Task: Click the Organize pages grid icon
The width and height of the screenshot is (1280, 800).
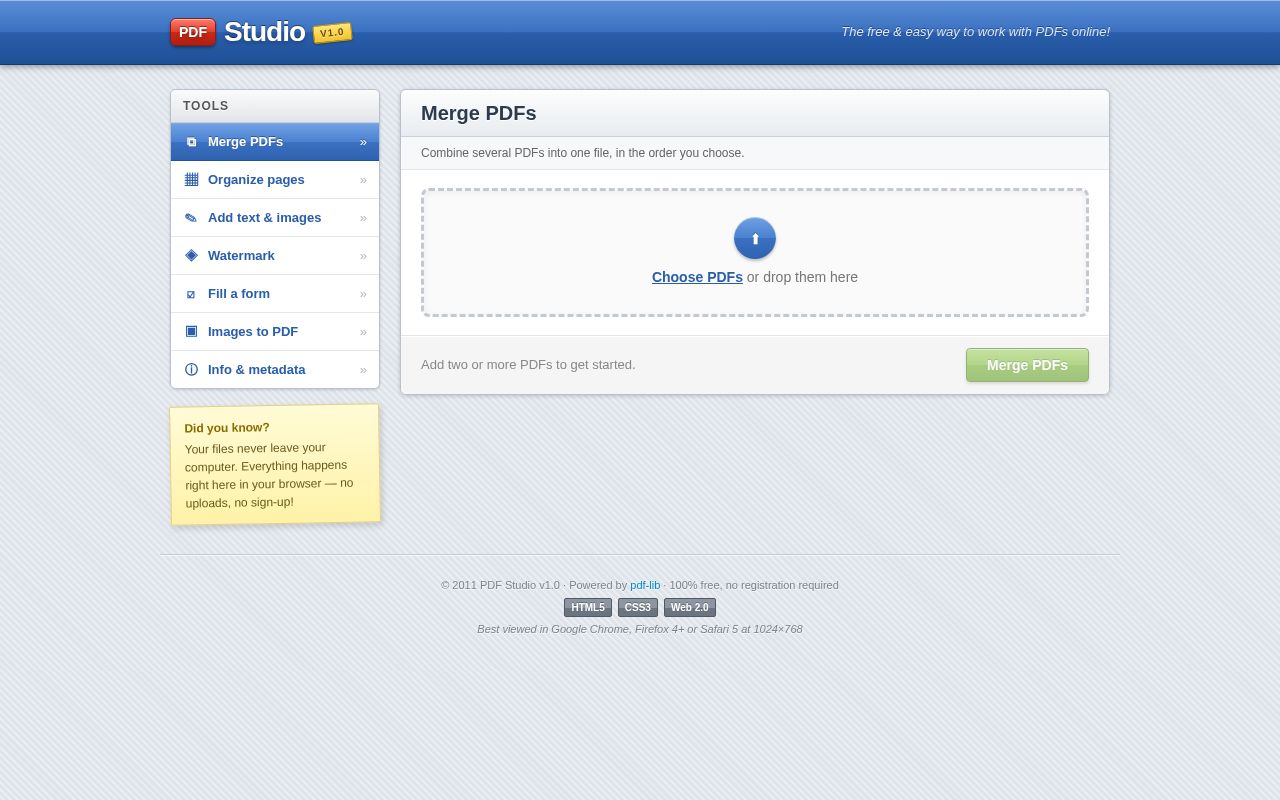Action: (191, 180)
